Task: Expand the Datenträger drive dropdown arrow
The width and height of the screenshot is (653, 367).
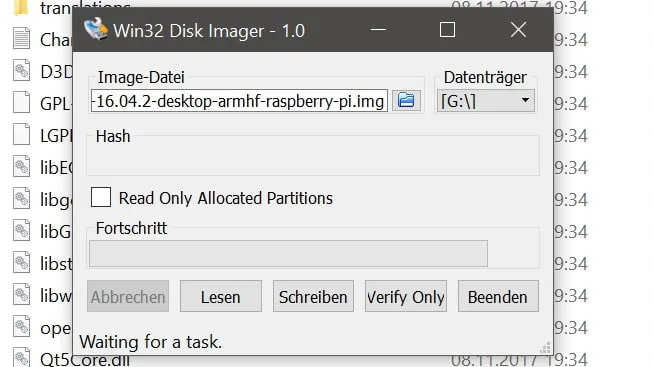Action: click(525, 100)
